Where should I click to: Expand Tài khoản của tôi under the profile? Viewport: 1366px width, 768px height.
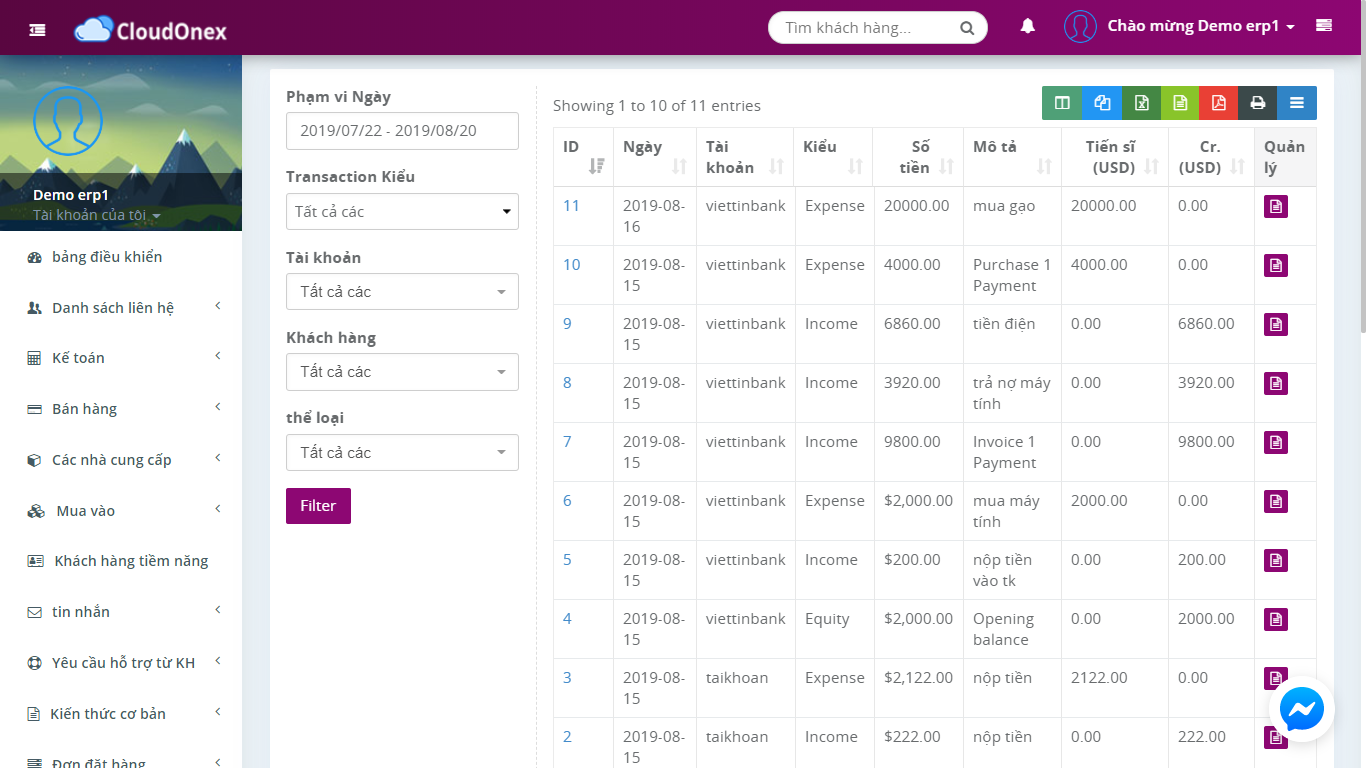[96, 215]
